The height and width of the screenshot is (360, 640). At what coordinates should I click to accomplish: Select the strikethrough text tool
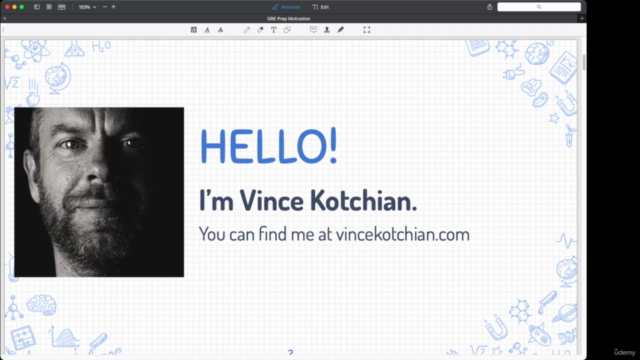pyautogui.click(x=220, y=30)
